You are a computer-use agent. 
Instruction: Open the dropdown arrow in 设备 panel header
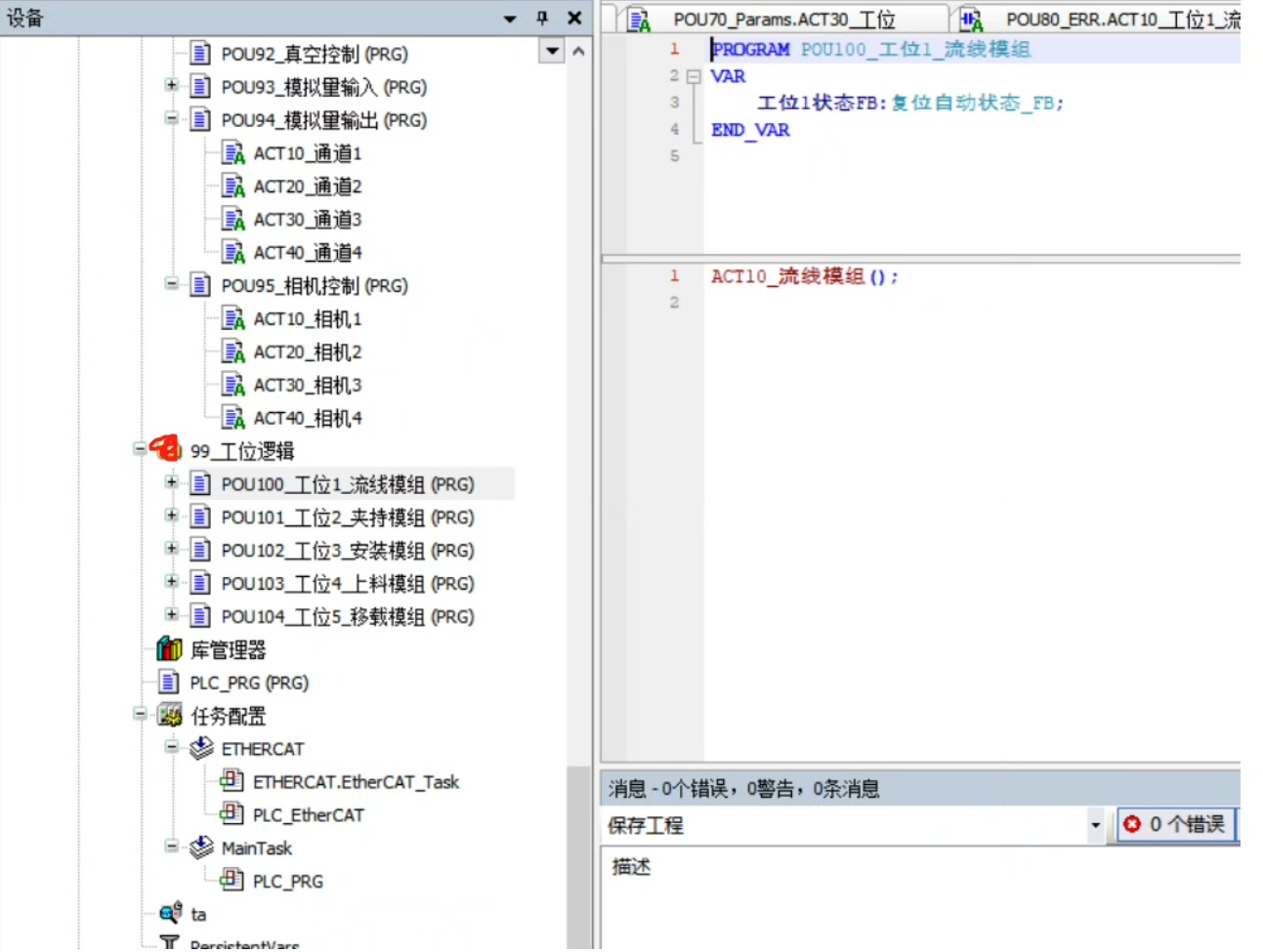point(509,18)
